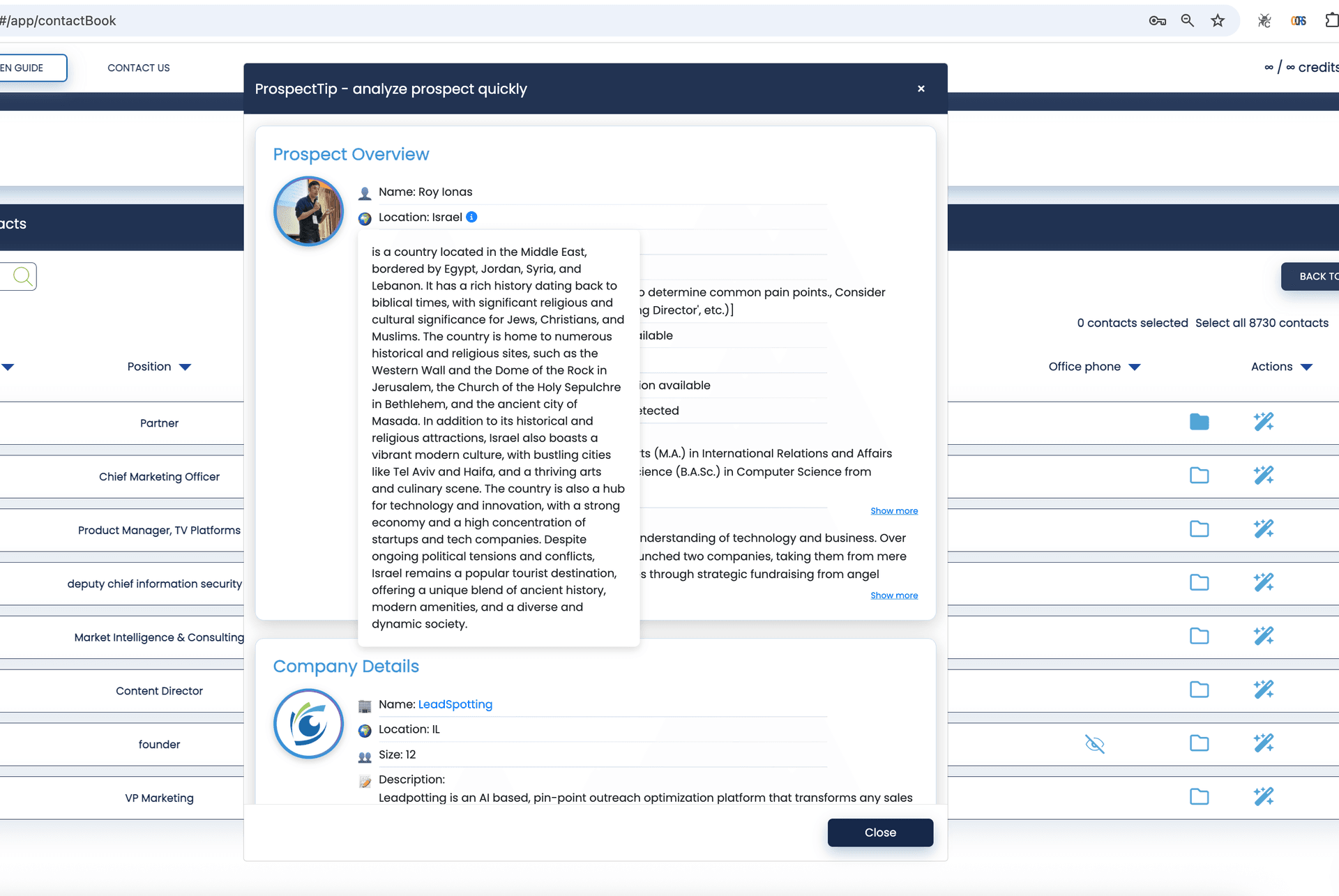This screenshot has width=1339, height=896.
Task: Click the browser zoom magnifier icon
Action: click(x=1187, y=21)
